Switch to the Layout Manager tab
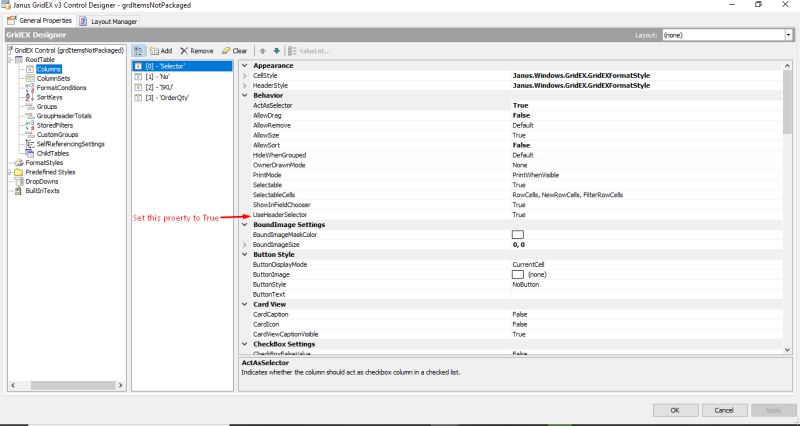 (x=109, y=21)
